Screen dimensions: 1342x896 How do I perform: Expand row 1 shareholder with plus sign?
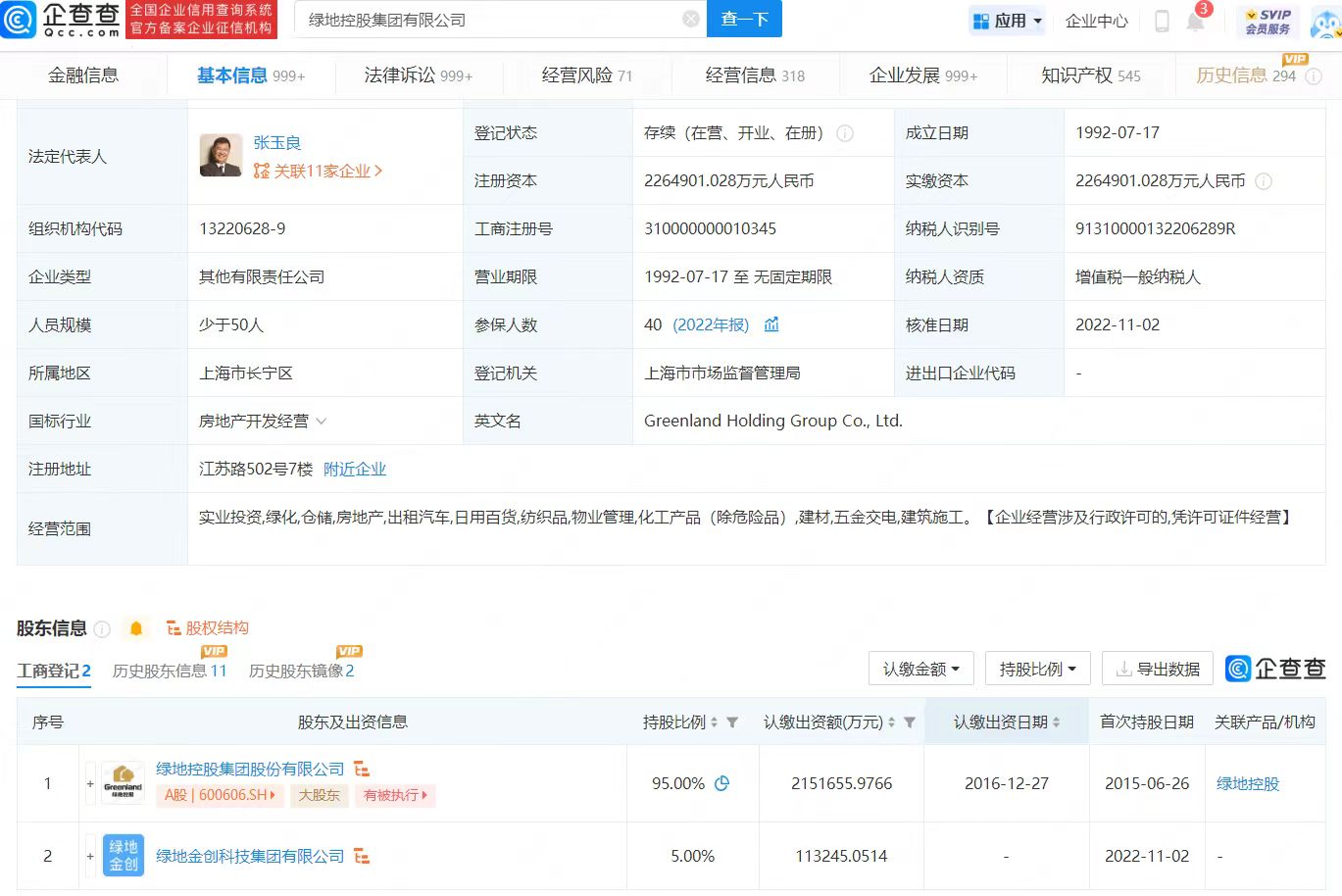tap(90, 783)
